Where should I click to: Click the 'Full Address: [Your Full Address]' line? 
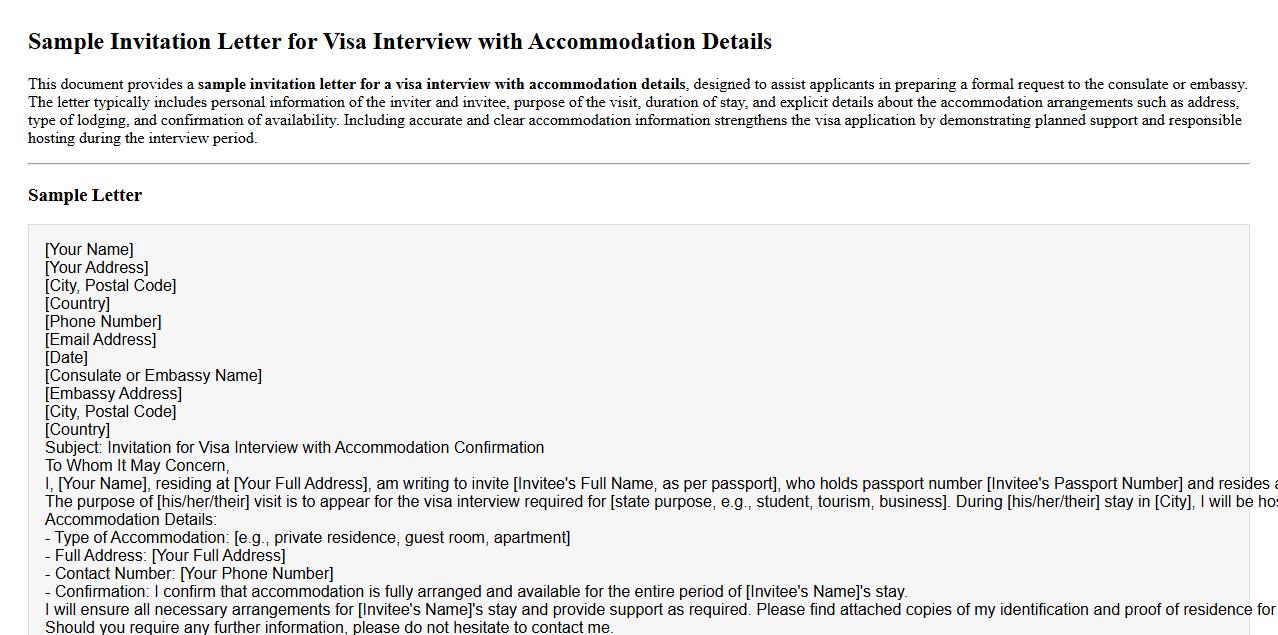click(165, 556)
